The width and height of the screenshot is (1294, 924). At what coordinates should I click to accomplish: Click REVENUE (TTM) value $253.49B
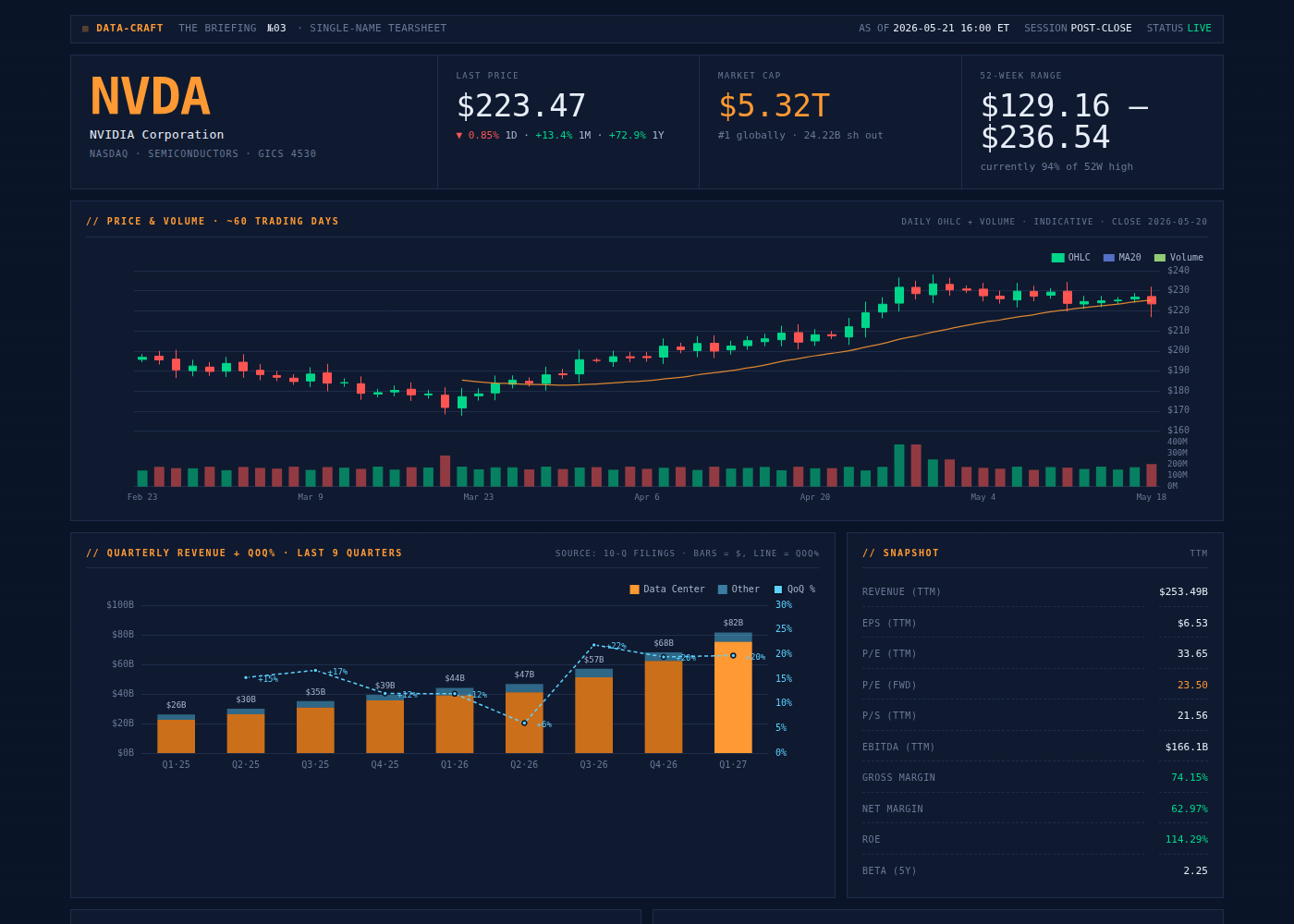pyautogui.click(x=1183, y=592)
